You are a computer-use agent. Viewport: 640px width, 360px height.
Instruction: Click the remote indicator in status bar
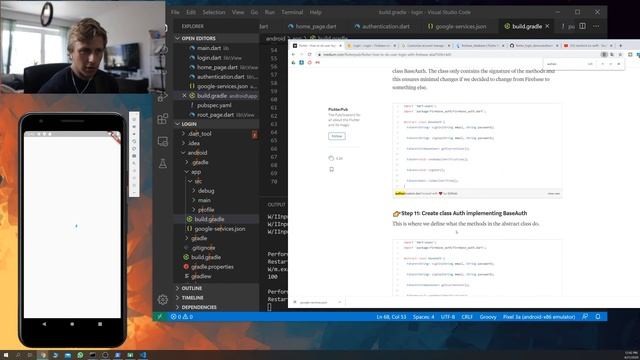160,317
